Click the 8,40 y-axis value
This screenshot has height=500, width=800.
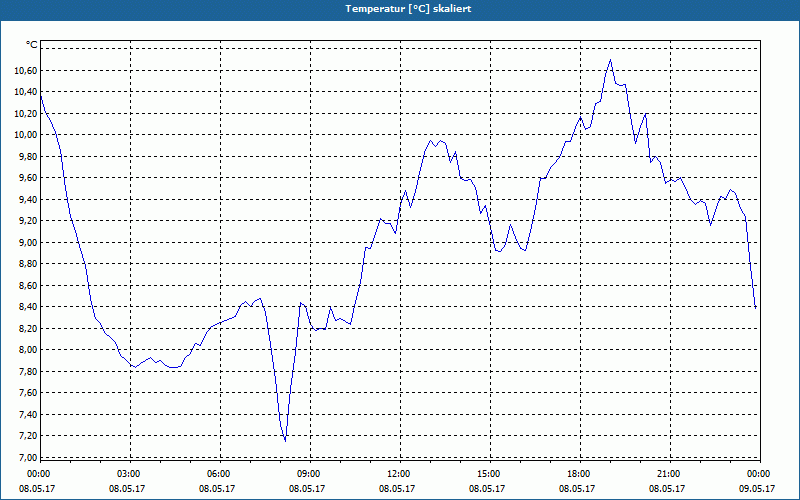28,307
